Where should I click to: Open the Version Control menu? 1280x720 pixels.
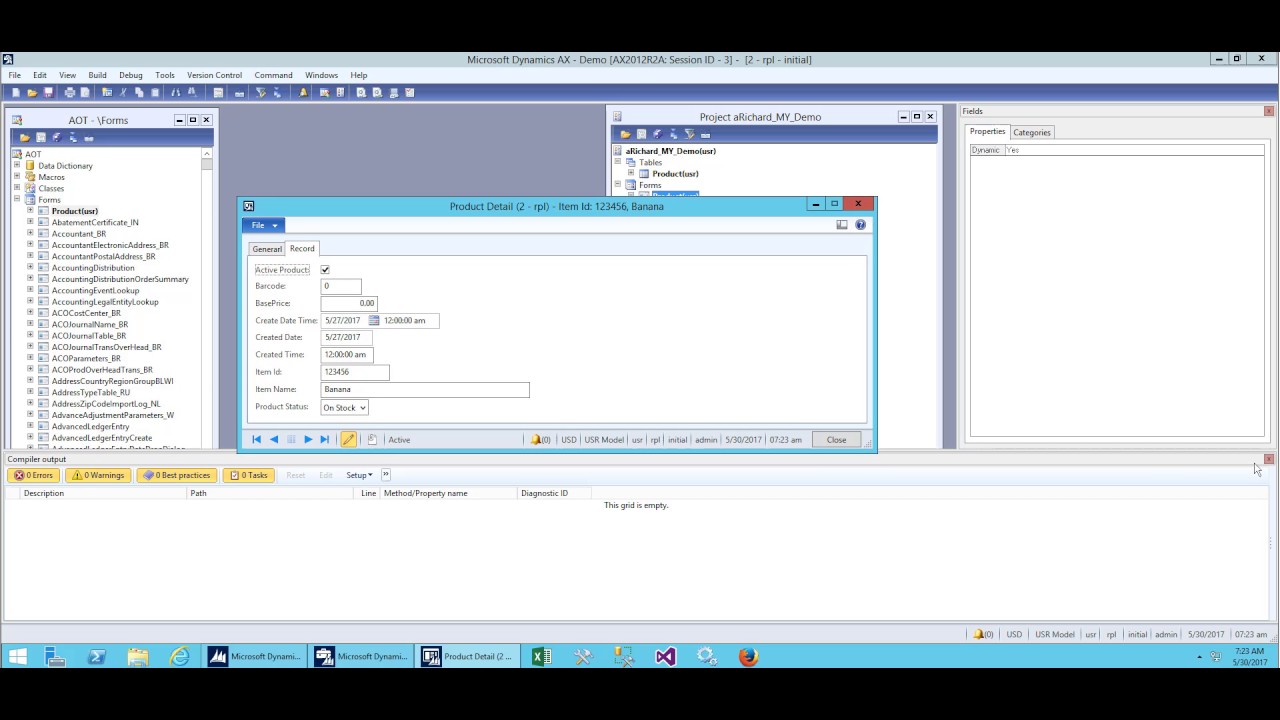click(214, 75)
